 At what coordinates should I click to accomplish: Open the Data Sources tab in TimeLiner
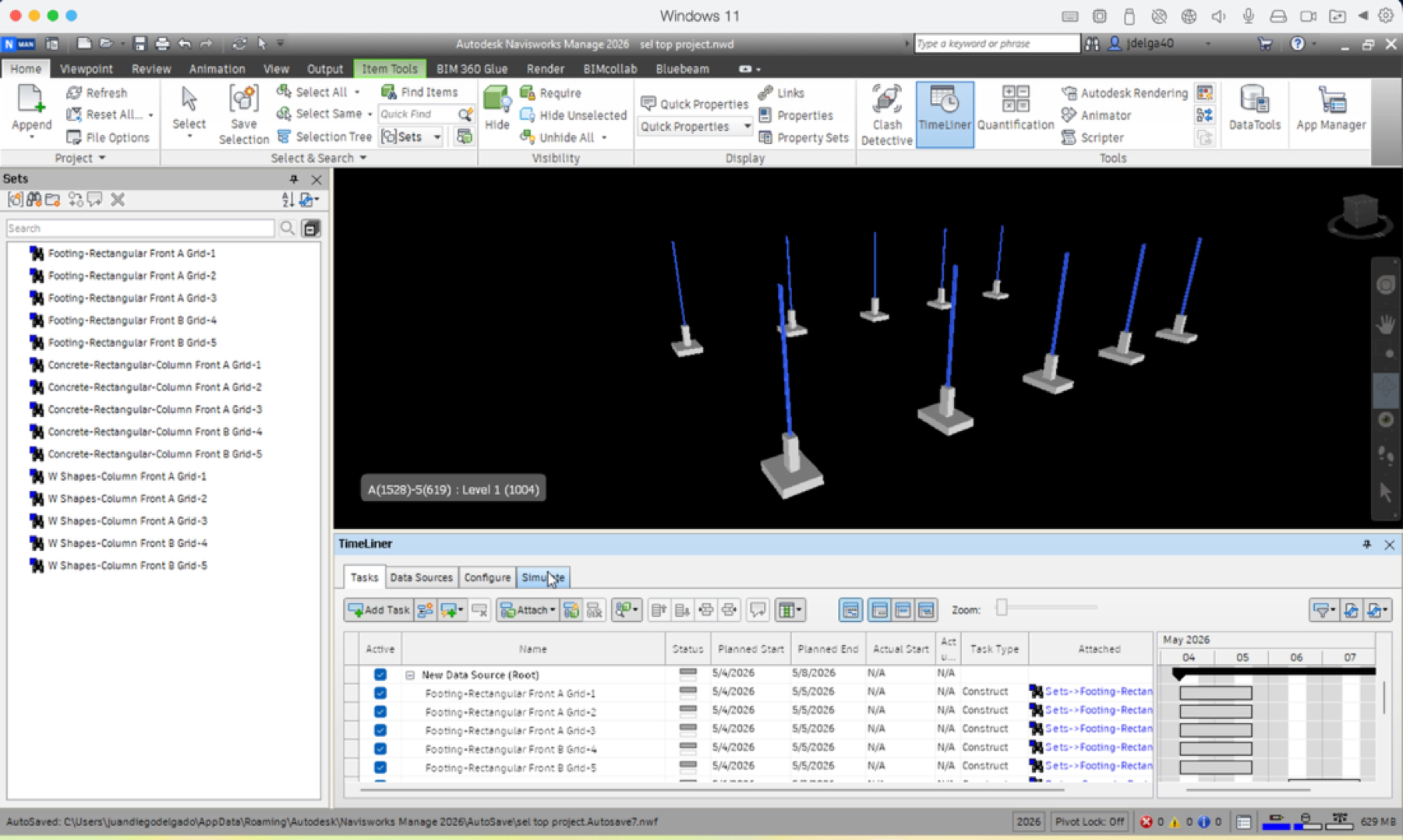pyautogui.click(x=421, y=577)
